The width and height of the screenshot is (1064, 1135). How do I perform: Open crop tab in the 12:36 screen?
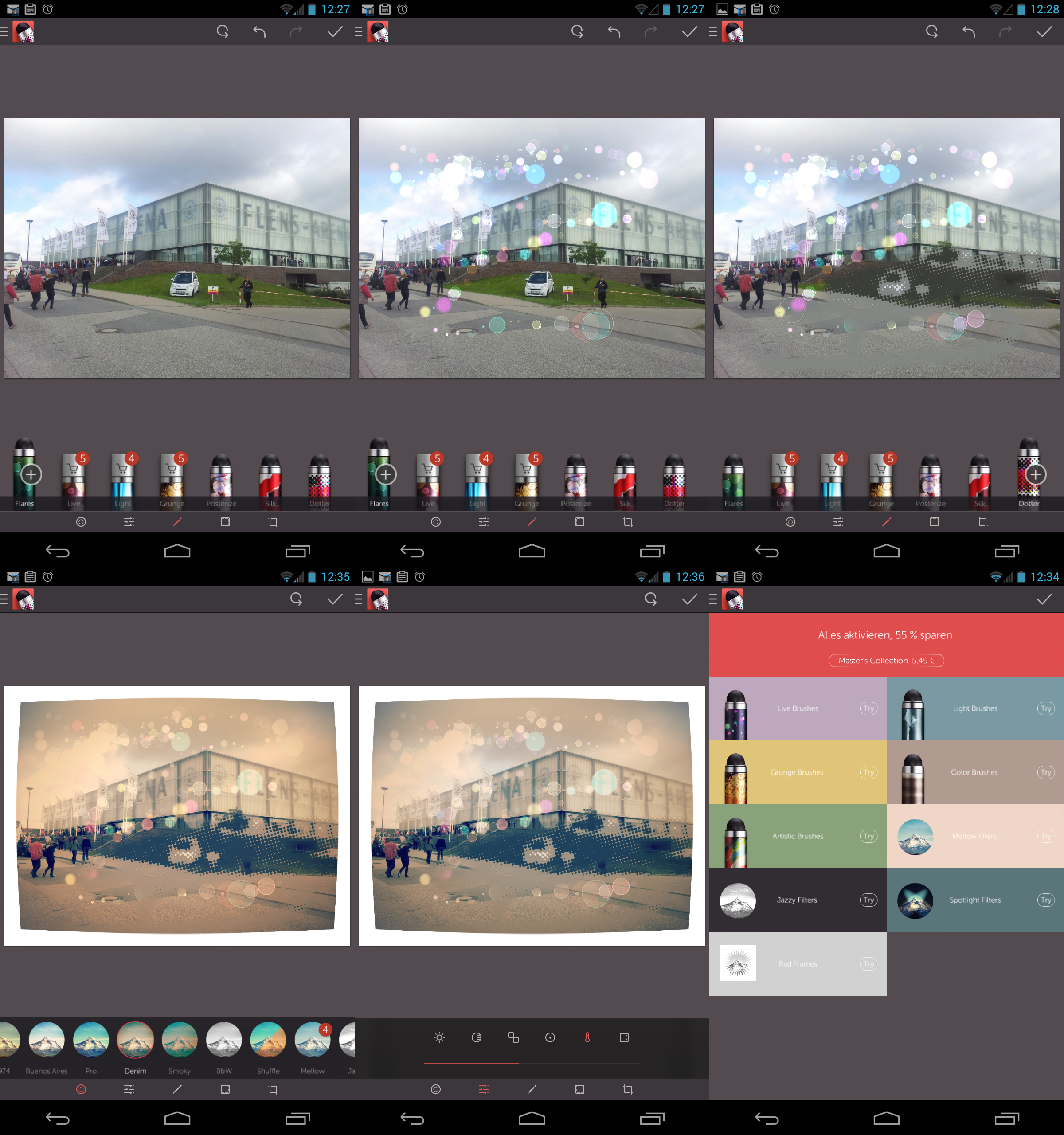coord(627,1090)
